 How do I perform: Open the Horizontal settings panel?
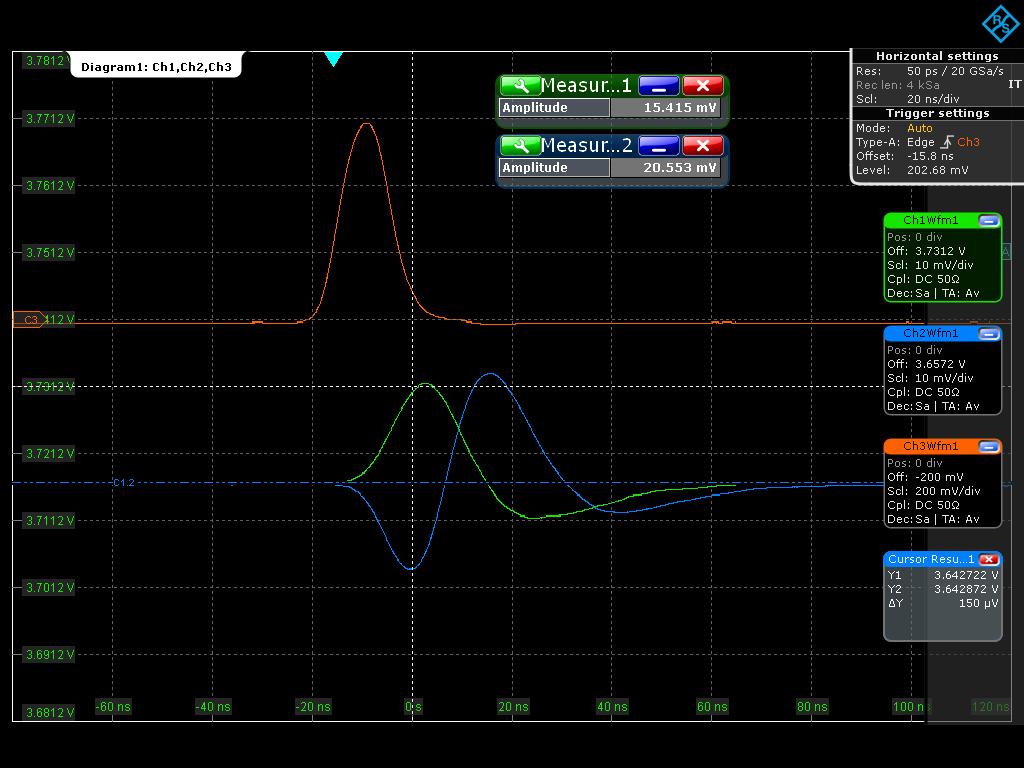click(937, 56)
